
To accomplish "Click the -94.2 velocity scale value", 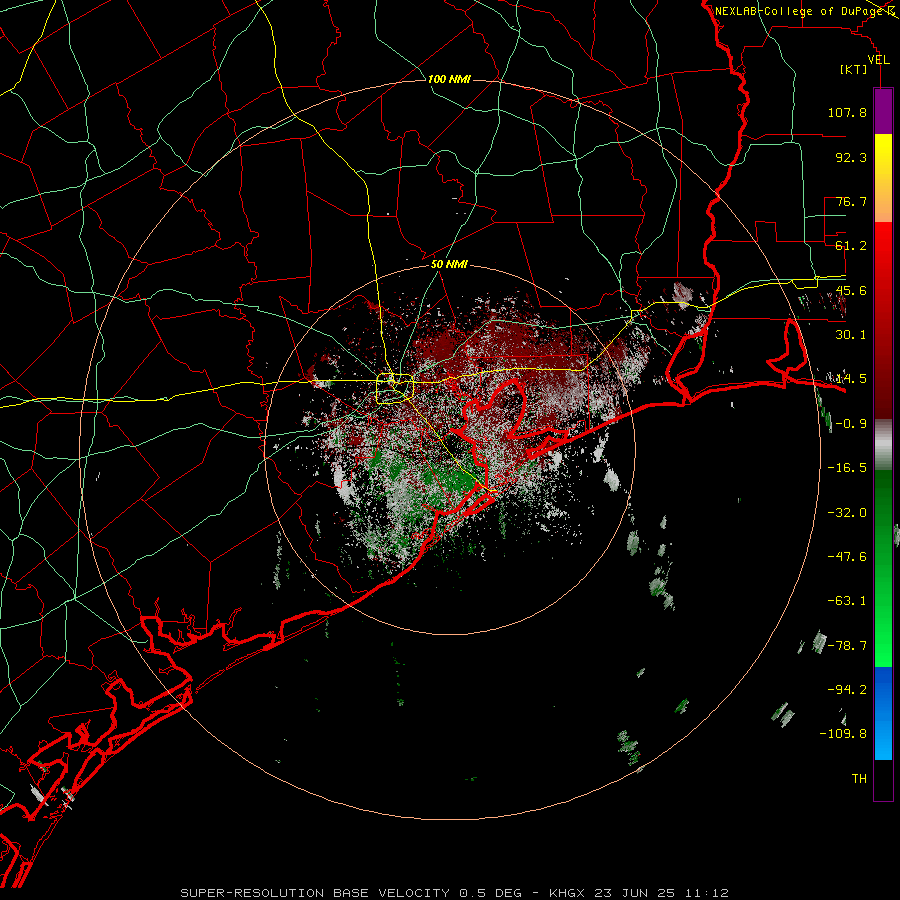I will (847, 690).
